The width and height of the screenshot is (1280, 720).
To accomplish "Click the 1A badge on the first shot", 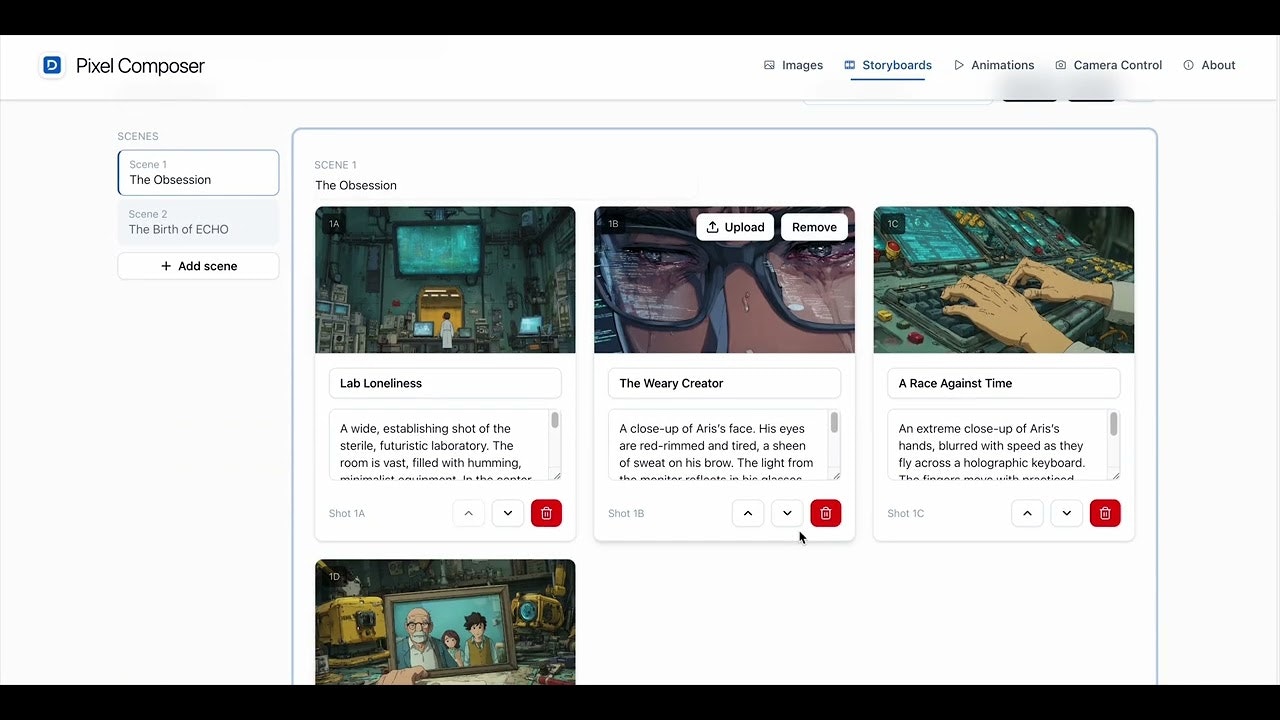I will tap(334, 224).
